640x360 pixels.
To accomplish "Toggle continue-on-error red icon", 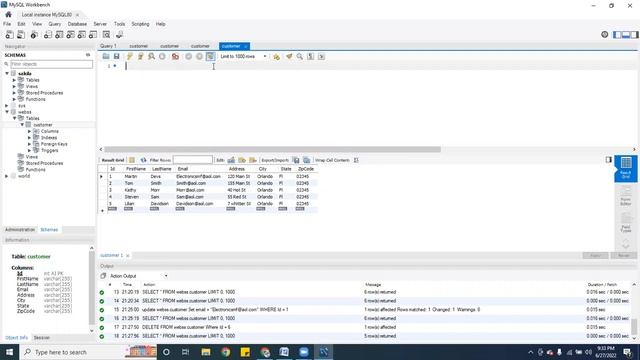I will click(175, 56).
